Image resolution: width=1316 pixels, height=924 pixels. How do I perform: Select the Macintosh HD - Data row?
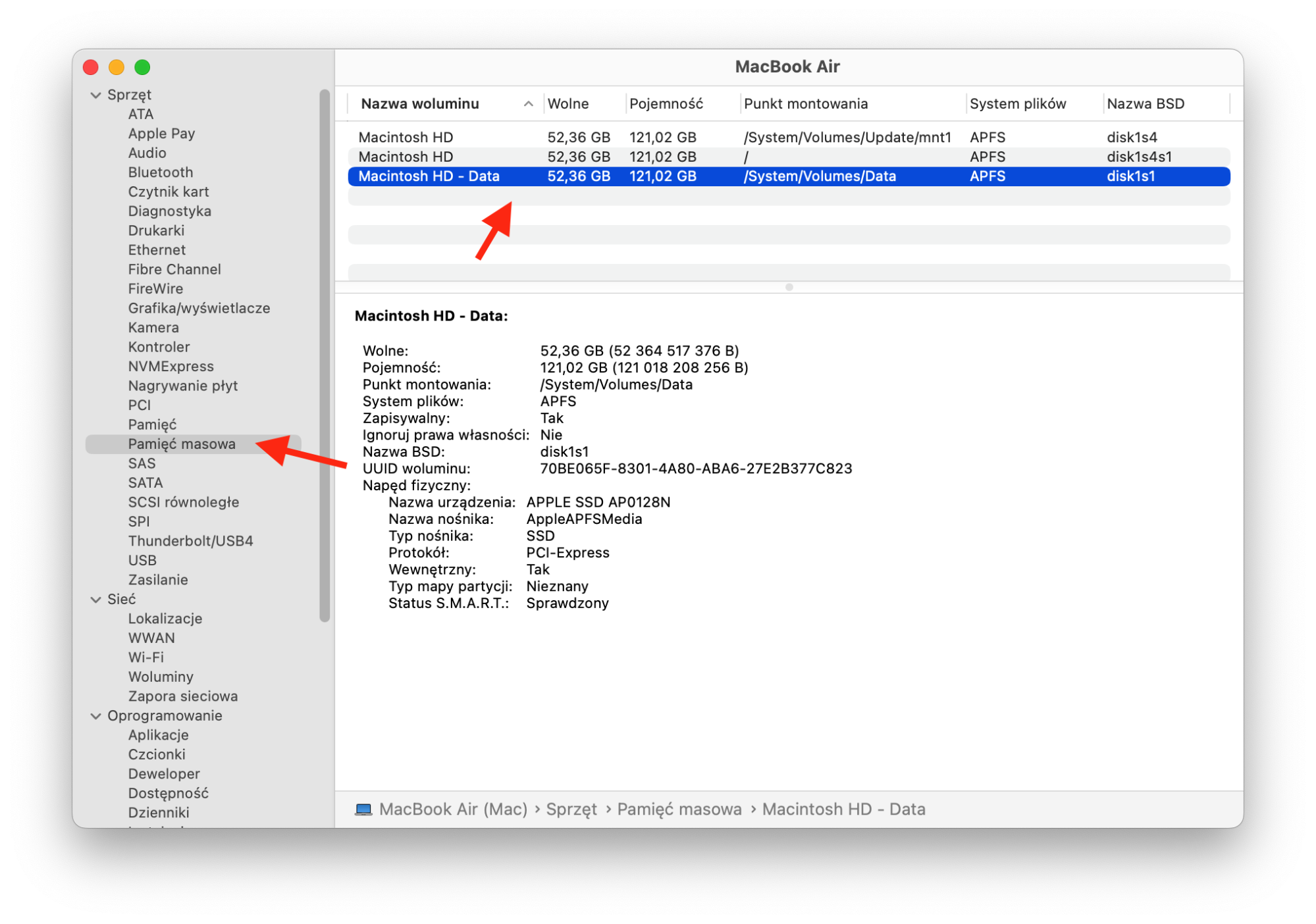[x=789, y=176]
